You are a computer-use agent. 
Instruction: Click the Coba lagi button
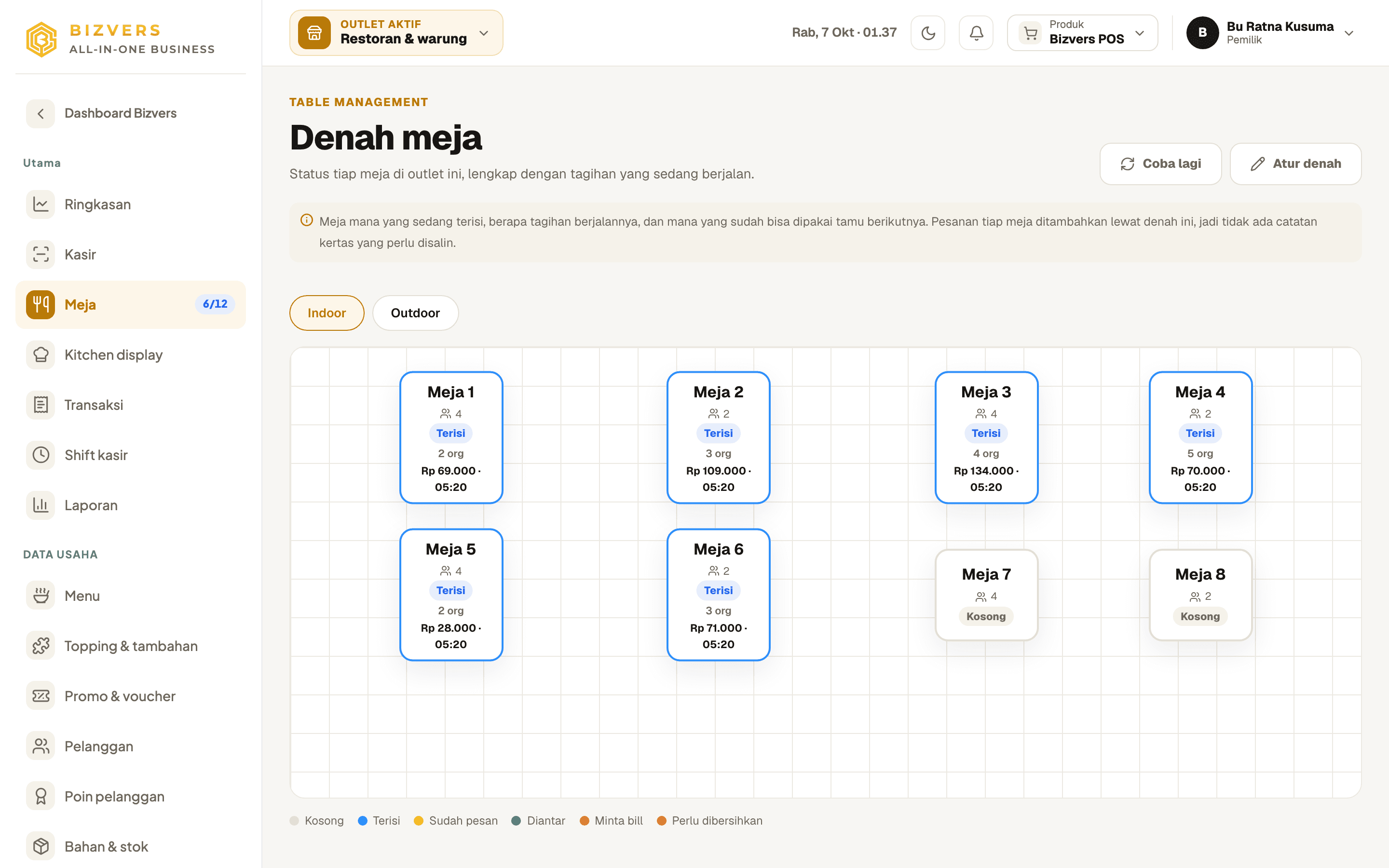(1160, 163)
